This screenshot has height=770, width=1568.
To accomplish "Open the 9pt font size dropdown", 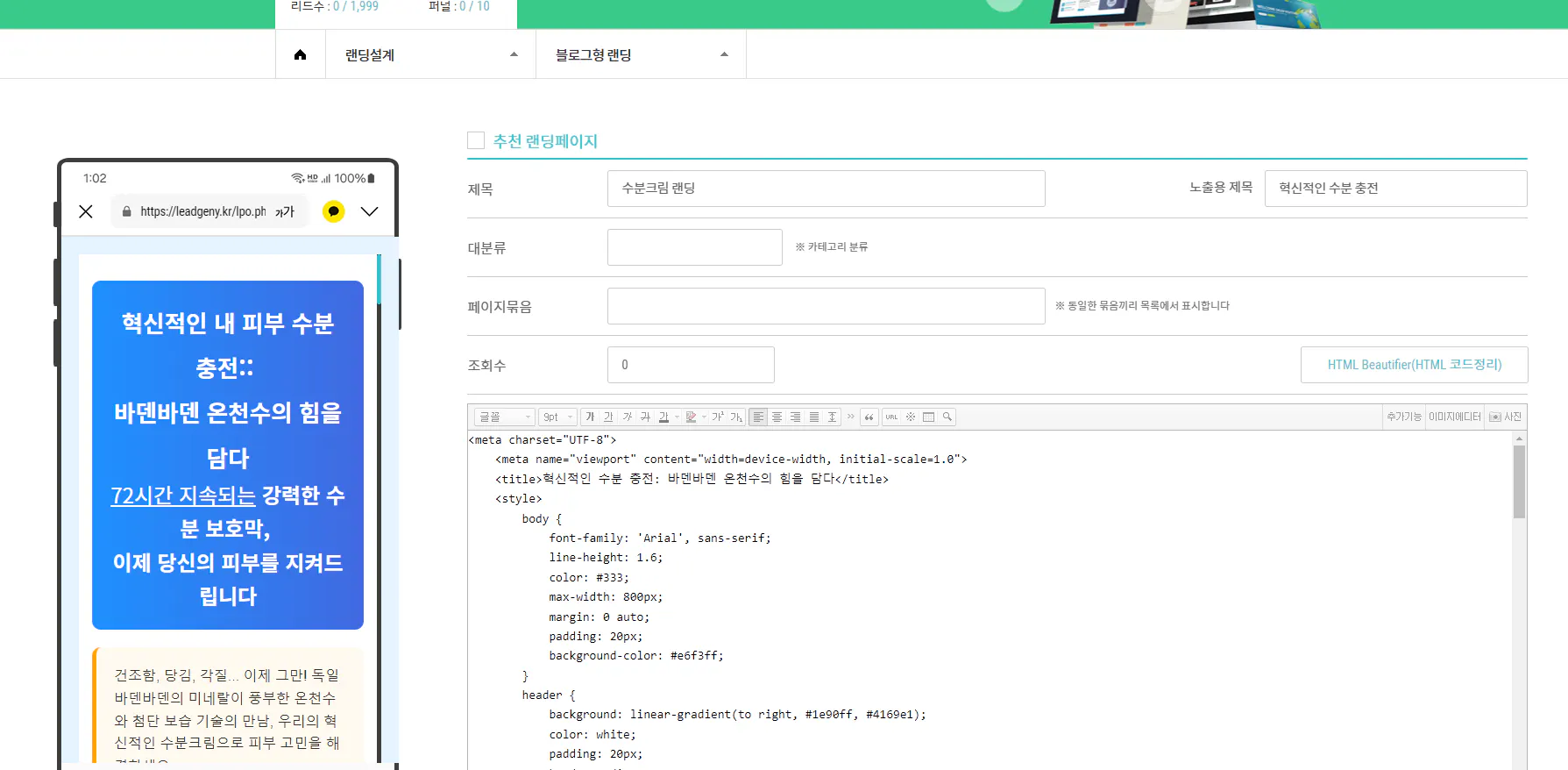I will (x=557, y=417).
